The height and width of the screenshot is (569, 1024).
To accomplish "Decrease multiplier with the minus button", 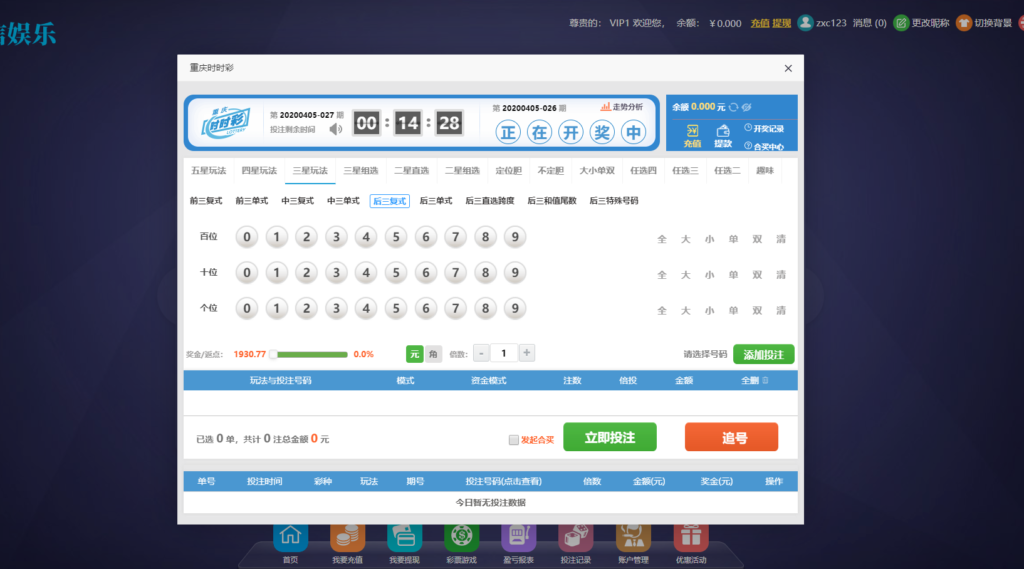I will [x=482, y=353].
